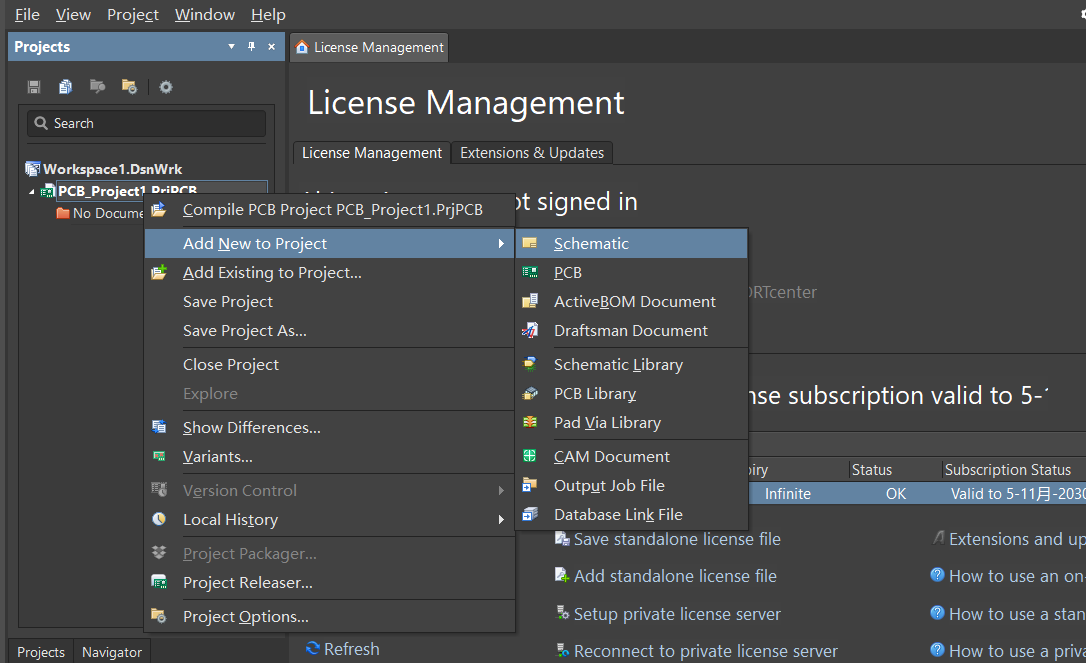The height and width of the screenshot is (663, 1086).
Task: Click the Pad Via Library icon
Action: [530, 422]
